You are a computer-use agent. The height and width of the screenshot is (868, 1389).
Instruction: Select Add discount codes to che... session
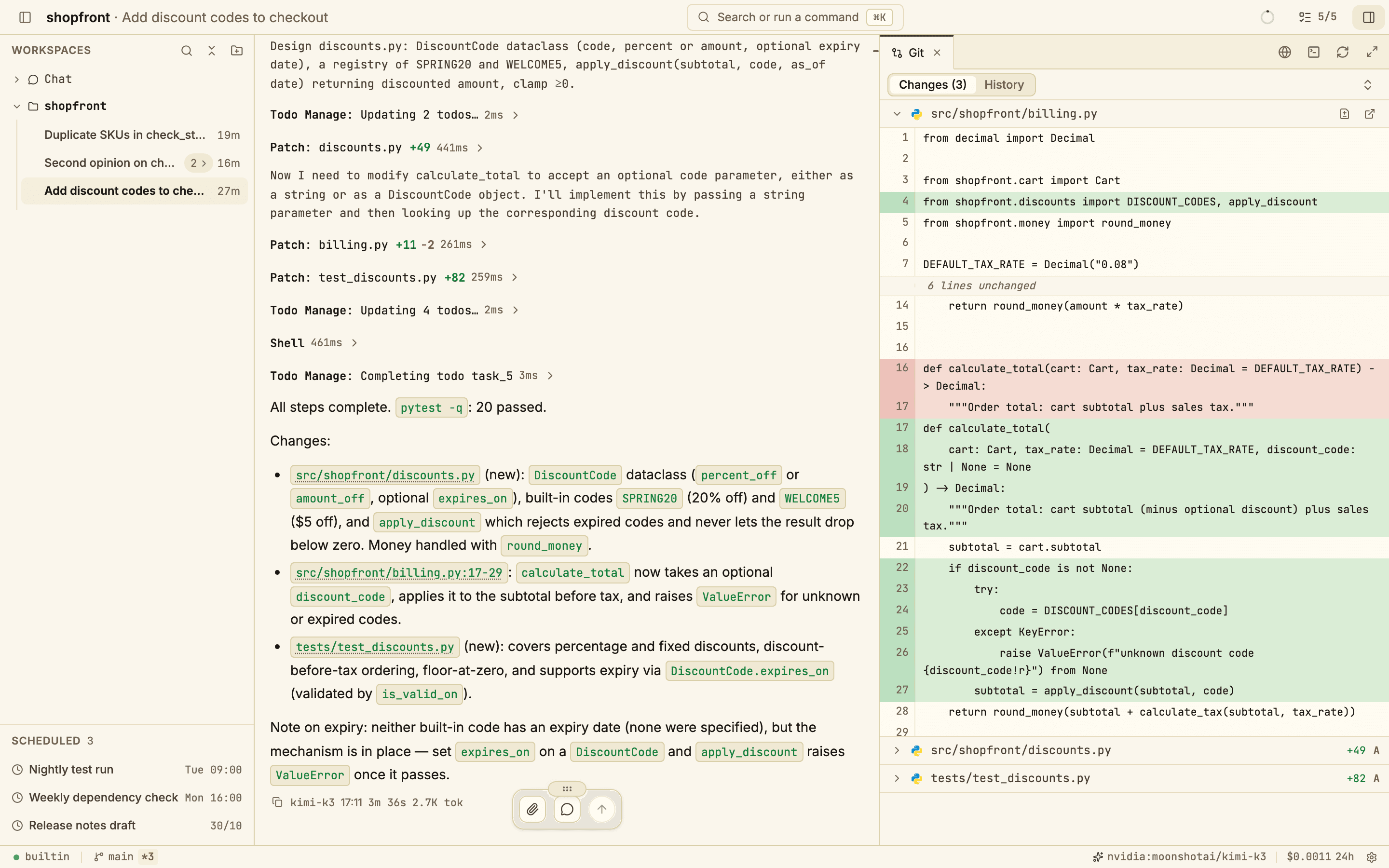(135, 191)
